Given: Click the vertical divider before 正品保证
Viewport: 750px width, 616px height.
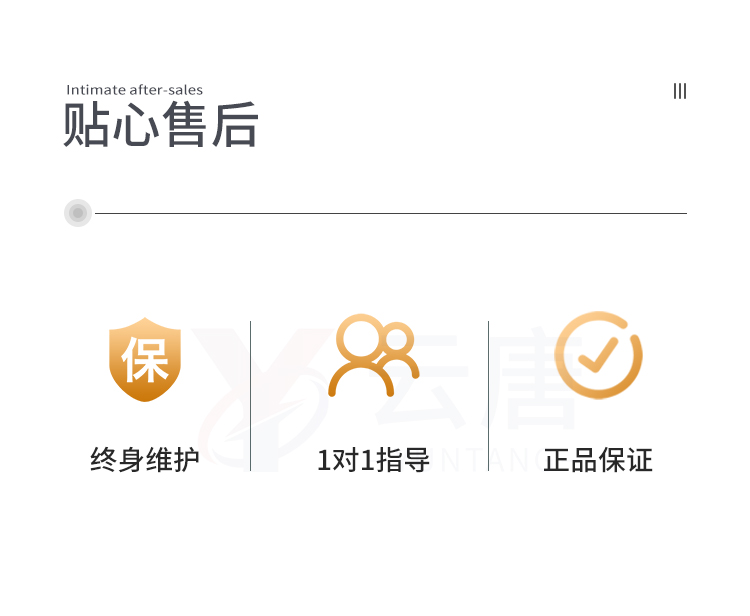Looking at the screenshot, I should pyautogui.click(x=488, y=396).
